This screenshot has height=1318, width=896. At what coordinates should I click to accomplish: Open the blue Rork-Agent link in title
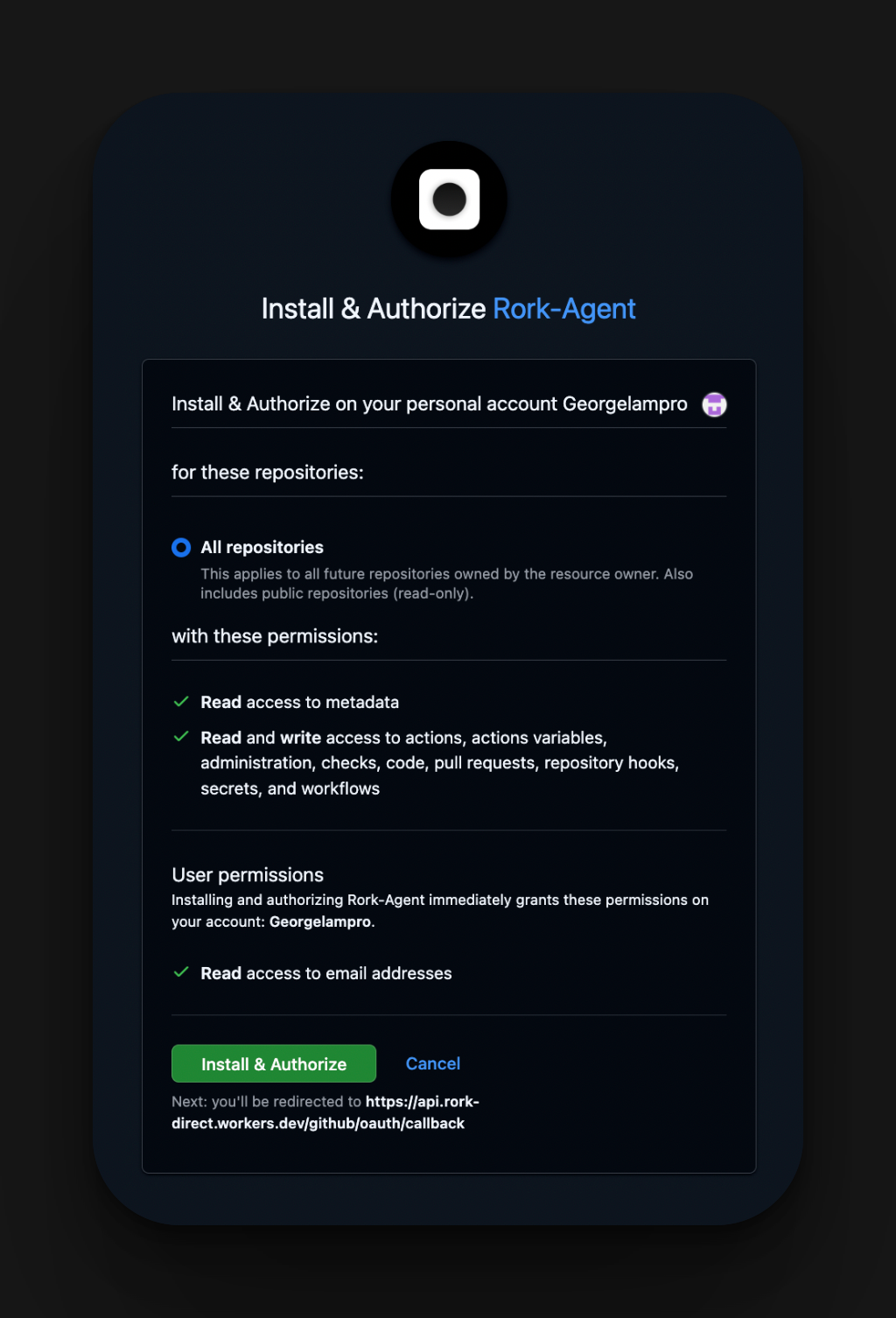click(x=563, y=309)
